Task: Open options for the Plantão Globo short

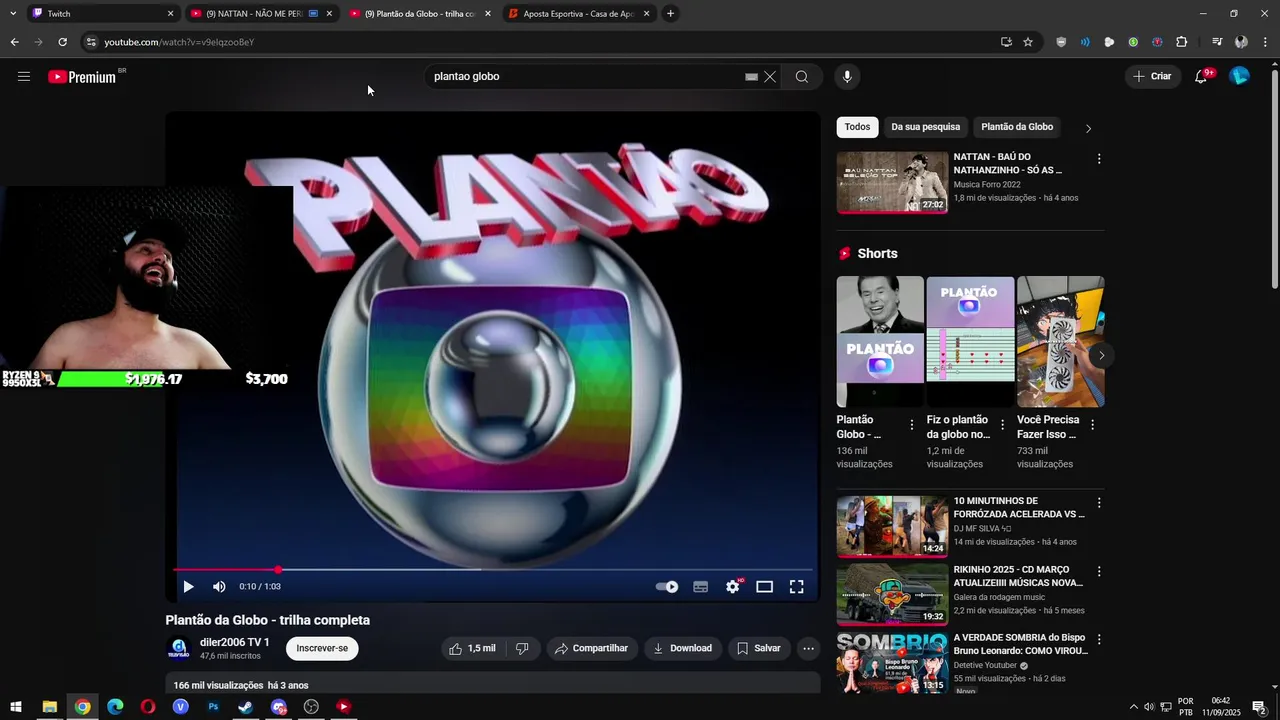Action: click(911, 425)
